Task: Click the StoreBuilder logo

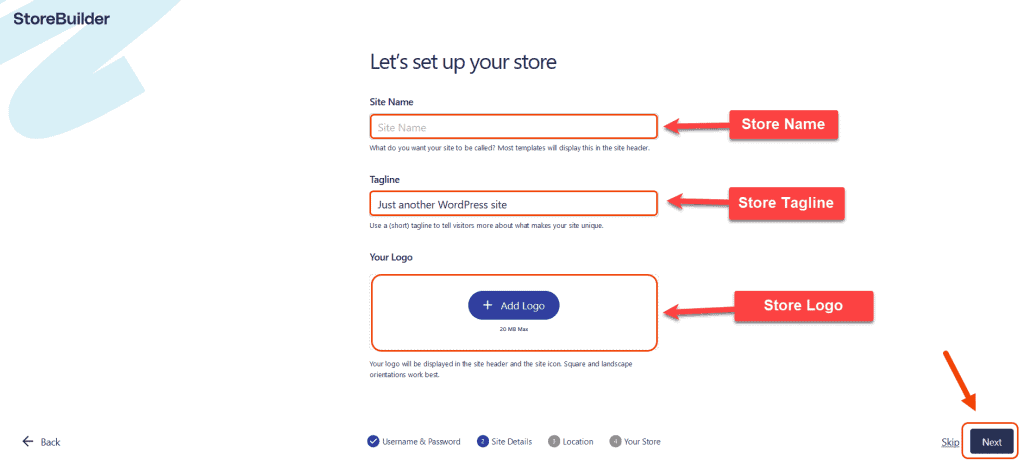Action: (62, 19)
